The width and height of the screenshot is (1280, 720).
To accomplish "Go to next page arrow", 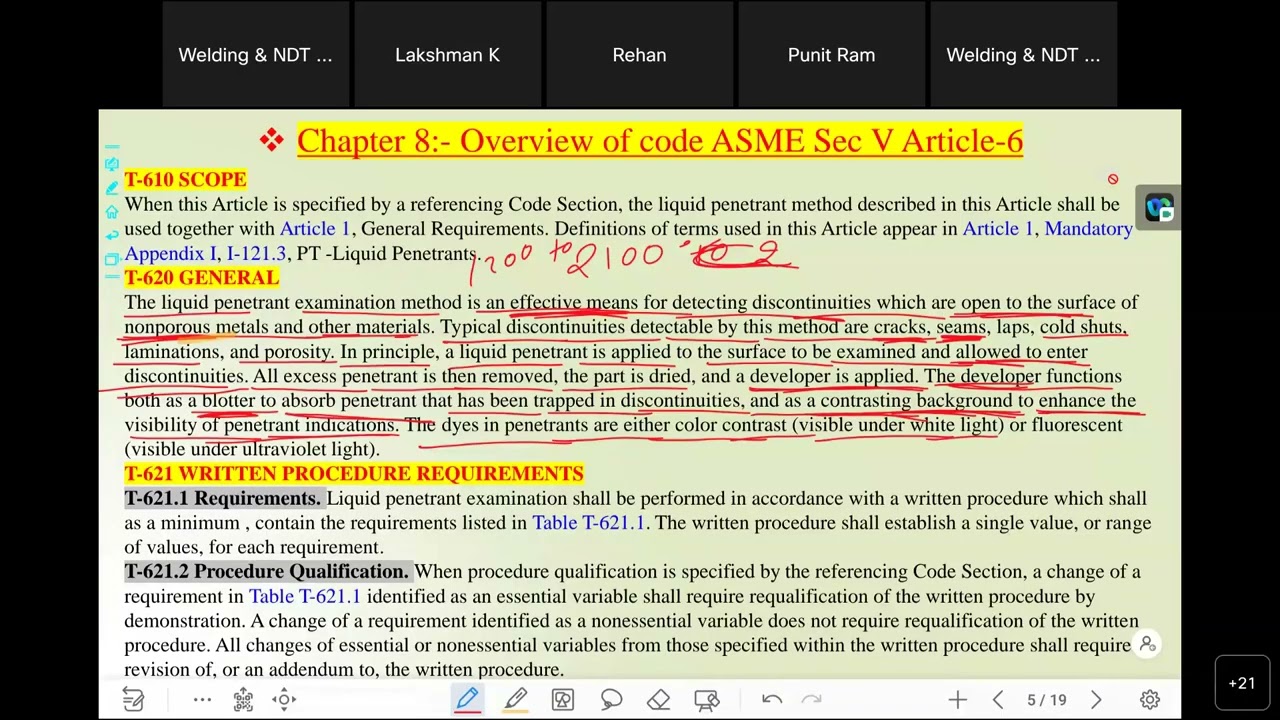I will 1096,700.
